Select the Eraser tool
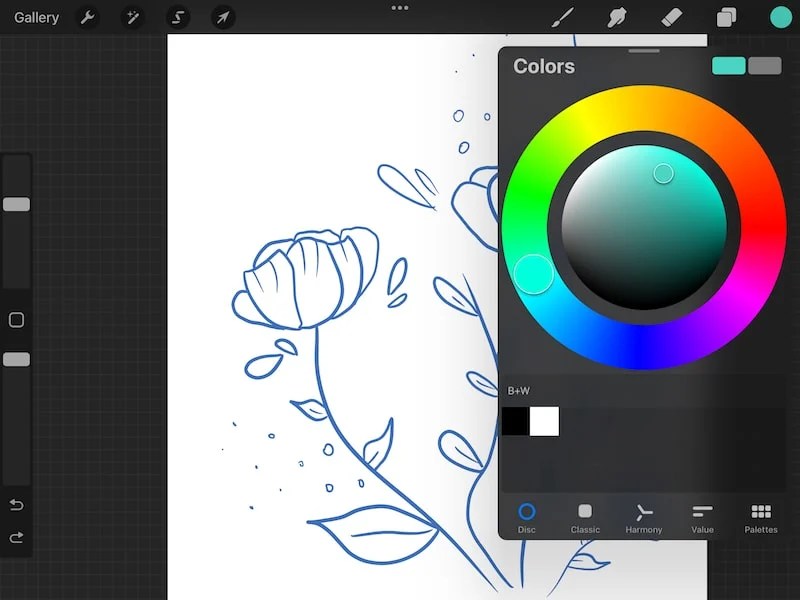The image size is (800, 600). click(671, 17)
